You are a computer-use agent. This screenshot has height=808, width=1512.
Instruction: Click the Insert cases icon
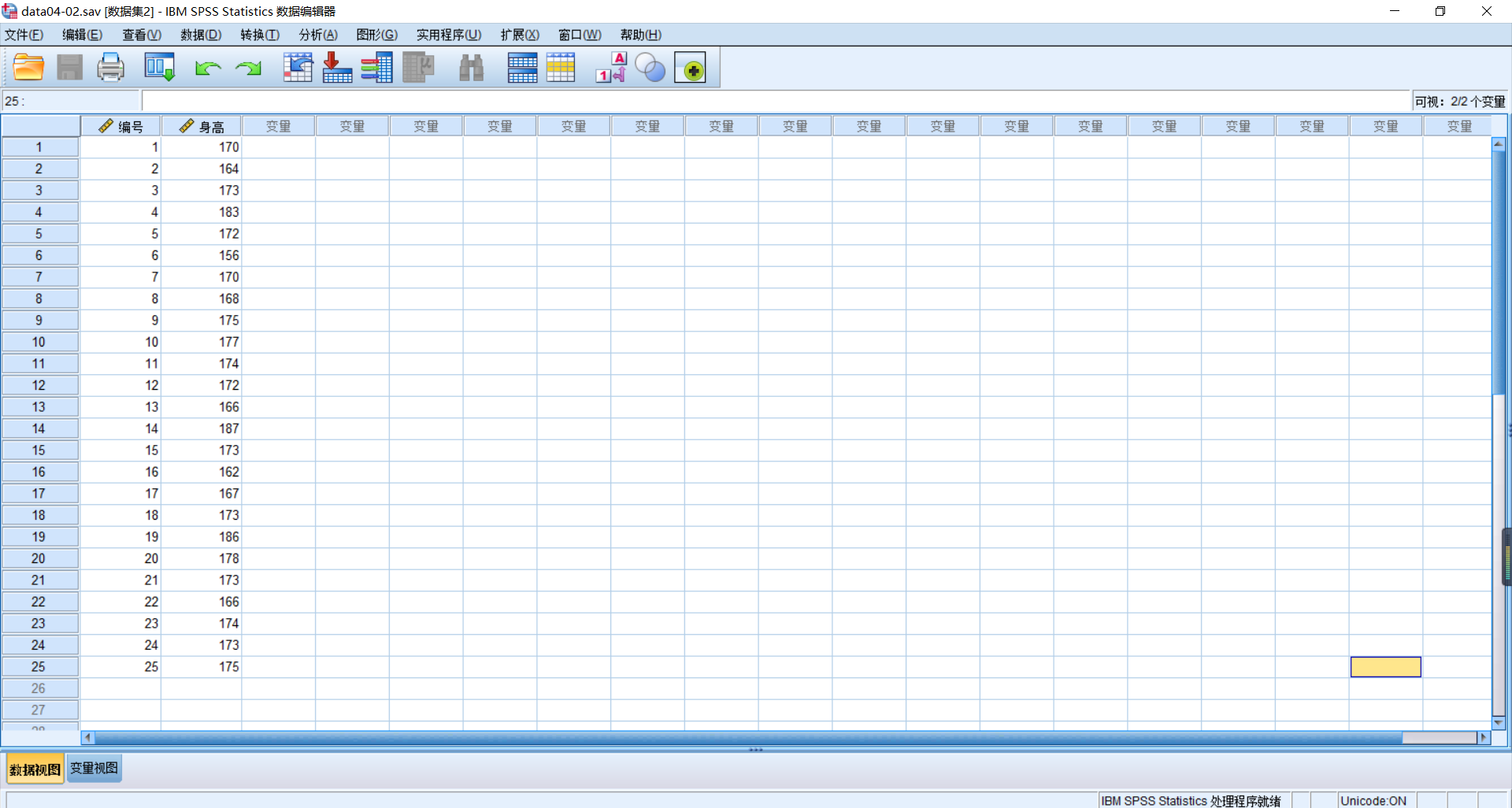coord(522,68)
